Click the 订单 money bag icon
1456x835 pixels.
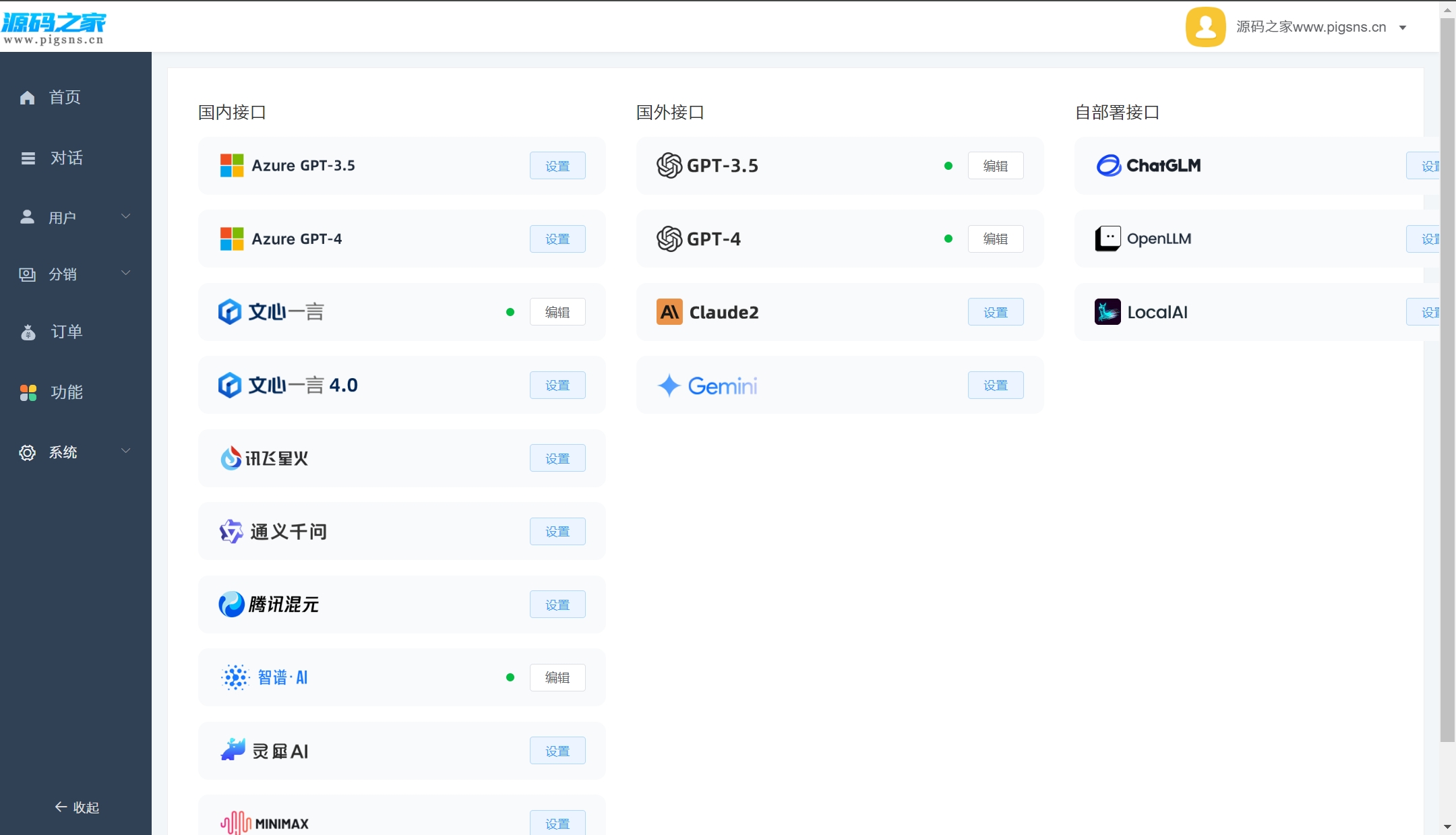(28, 332)
